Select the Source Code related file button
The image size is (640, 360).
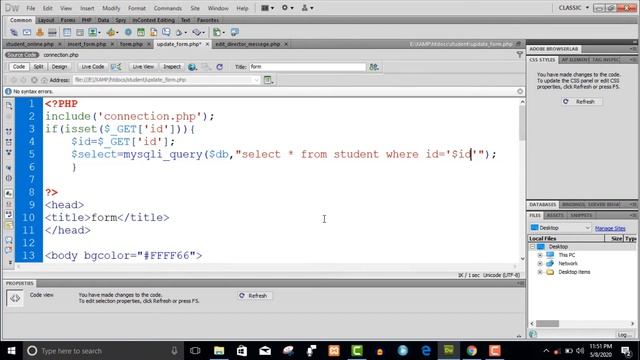(22, 55)
